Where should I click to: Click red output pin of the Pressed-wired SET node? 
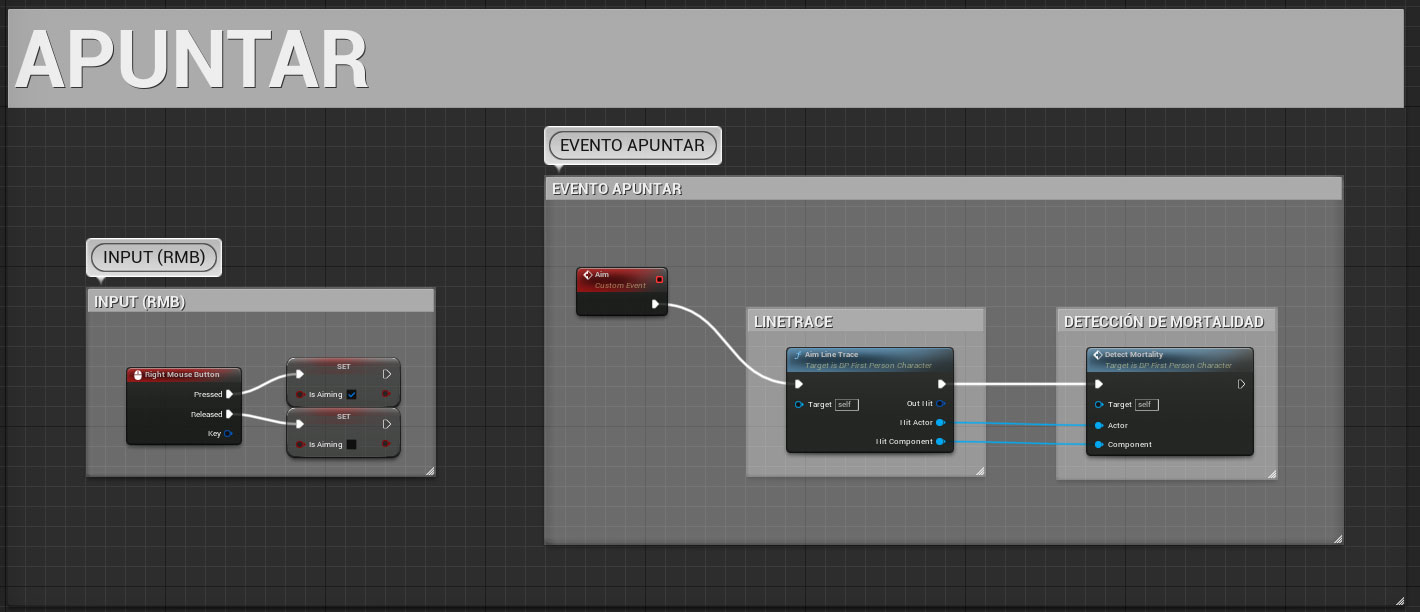point(387,394)
